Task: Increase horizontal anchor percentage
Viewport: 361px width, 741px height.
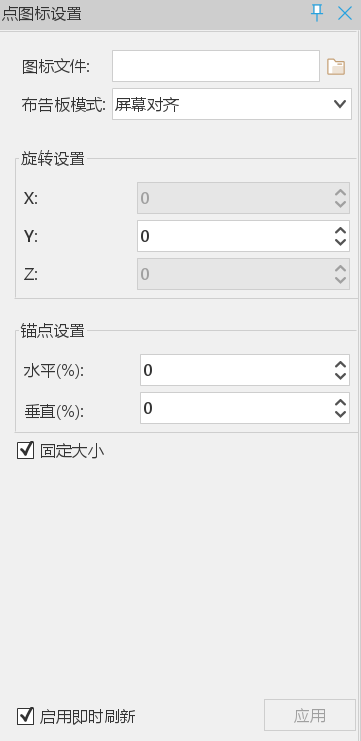Action: (x=340, y=365)
